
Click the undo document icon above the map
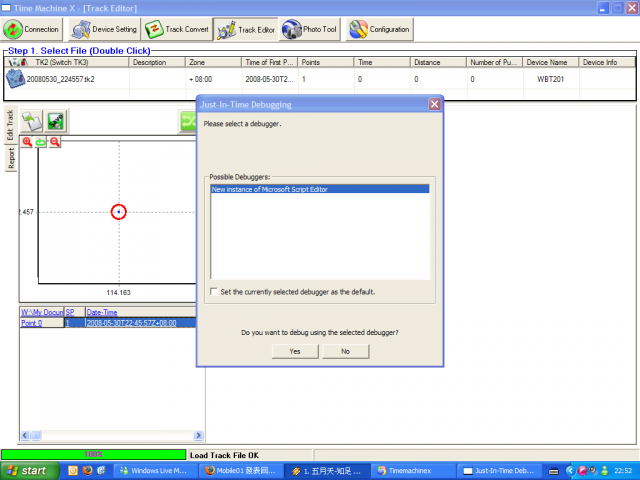point(31,121)
